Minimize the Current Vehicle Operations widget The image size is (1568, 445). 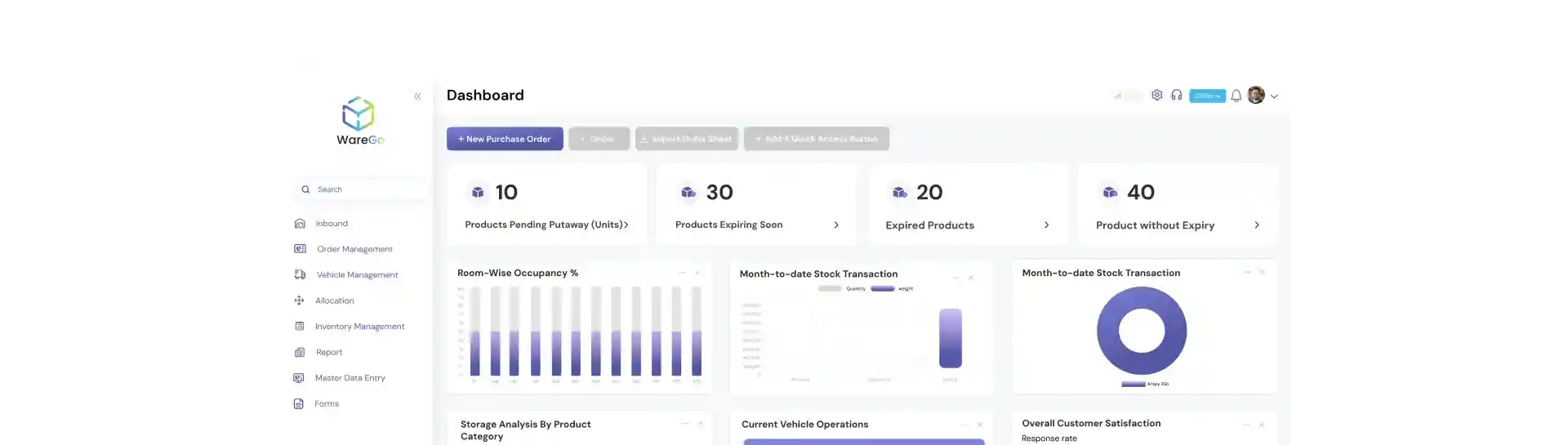tap(964, 425)
